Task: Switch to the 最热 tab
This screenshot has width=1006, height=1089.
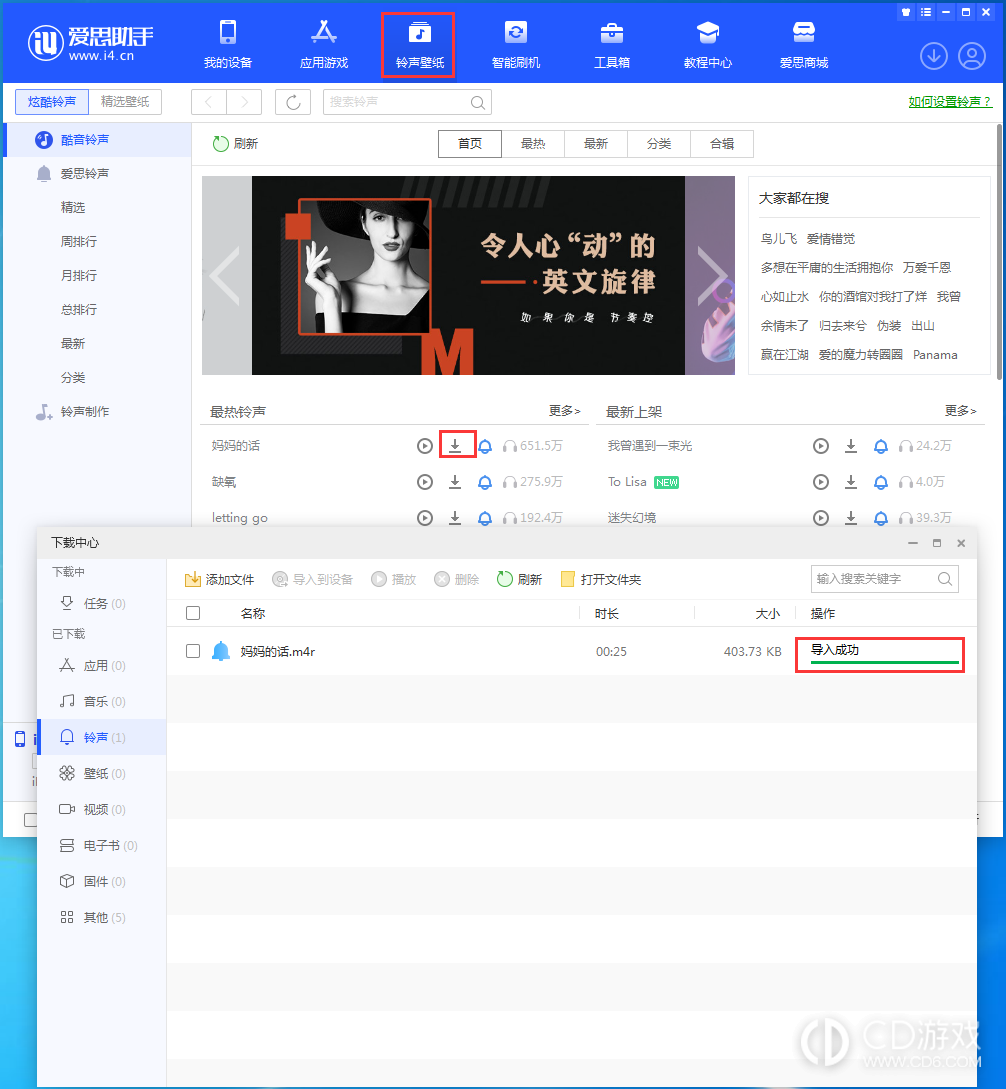Action: coord(533,143)
